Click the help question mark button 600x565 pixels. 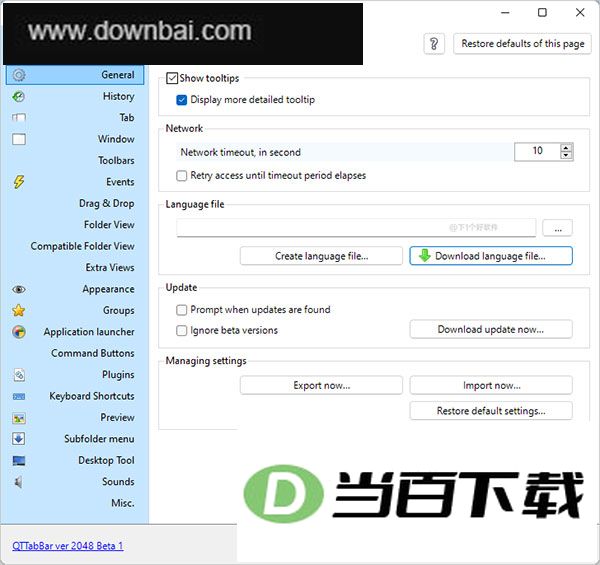(434, 44)
